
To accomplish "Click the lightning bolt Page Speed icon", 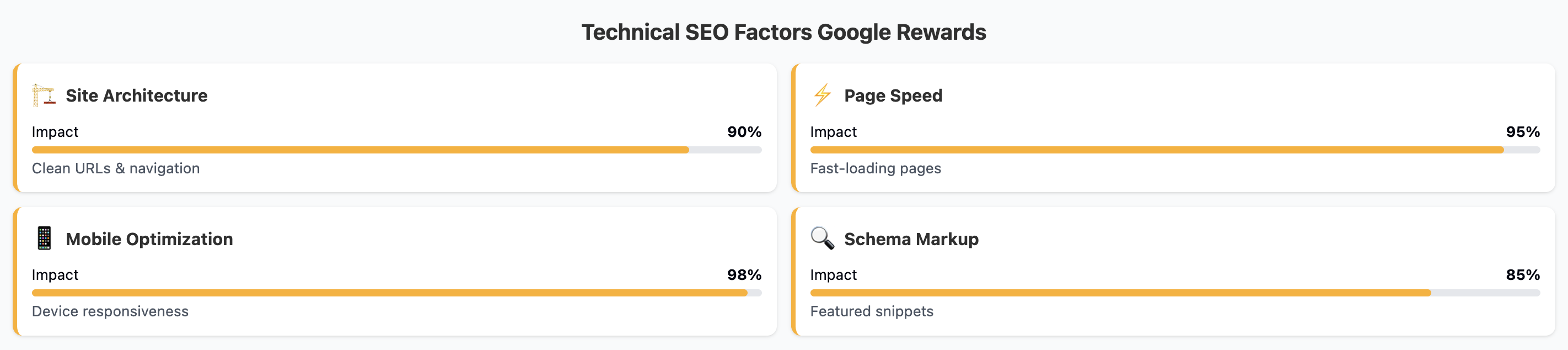I will pyautogui.click(x=821, y=96).
